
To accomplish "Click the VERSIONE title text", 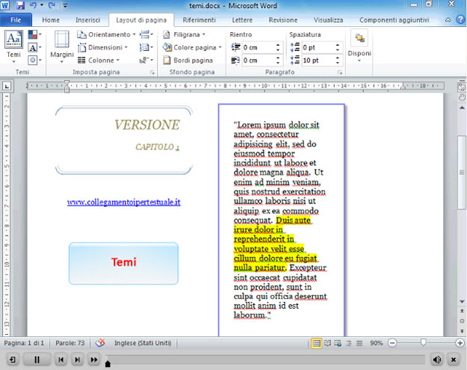I will 147,125.
